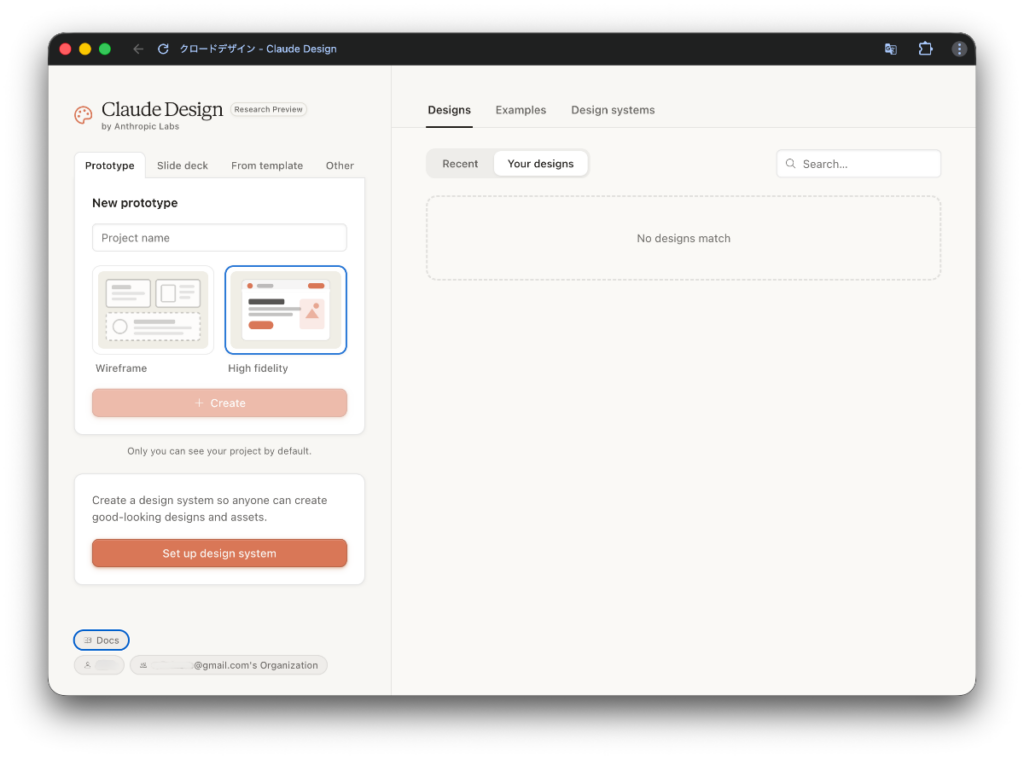Open the From template tab
Image resolution: width=1024 pixels, height=759 pixels.
[266, 165]
